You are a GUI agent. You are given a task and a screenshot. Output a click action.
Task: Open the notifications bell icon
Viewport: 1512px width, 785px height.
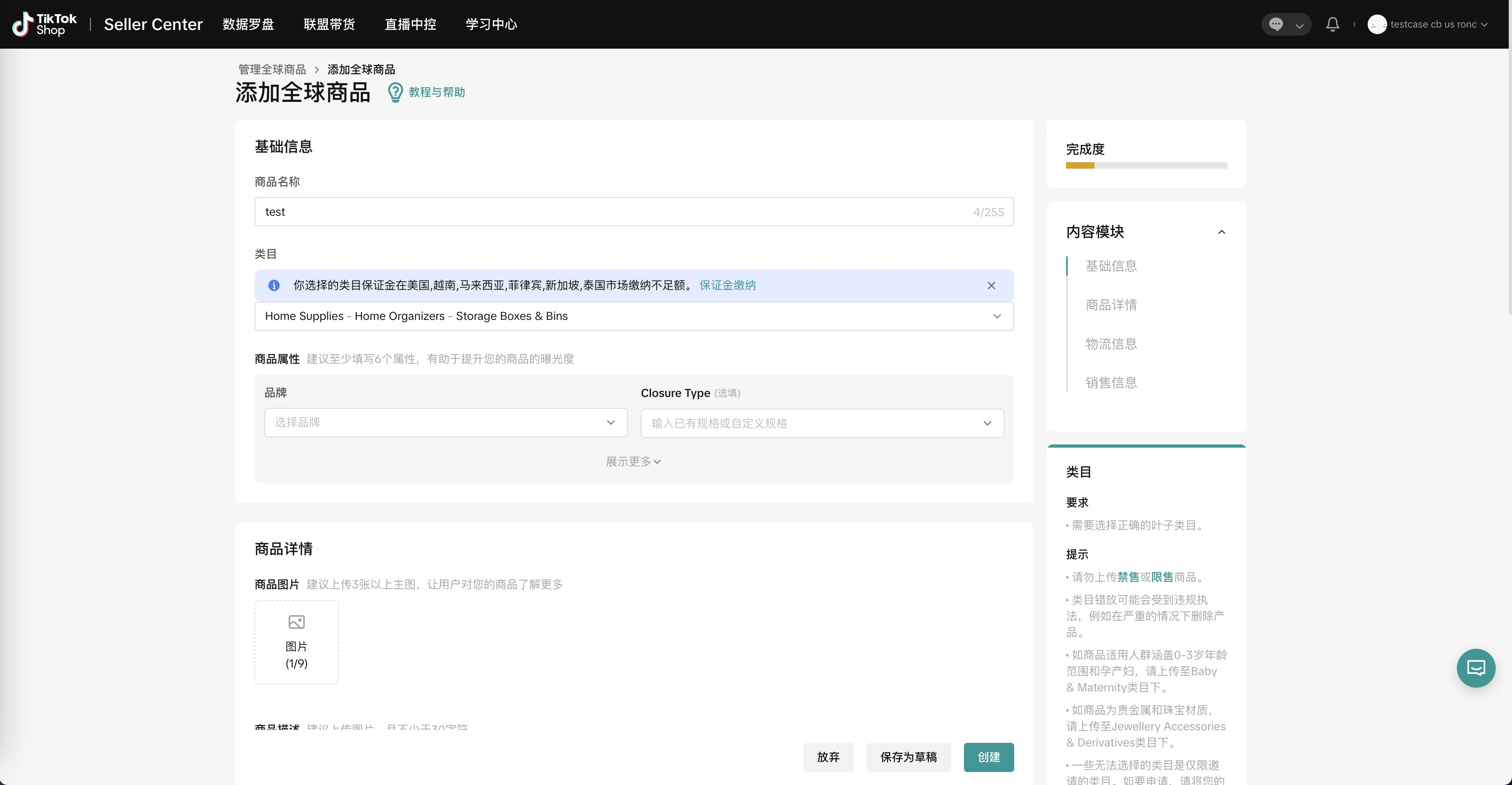(x=1332, y=24)
